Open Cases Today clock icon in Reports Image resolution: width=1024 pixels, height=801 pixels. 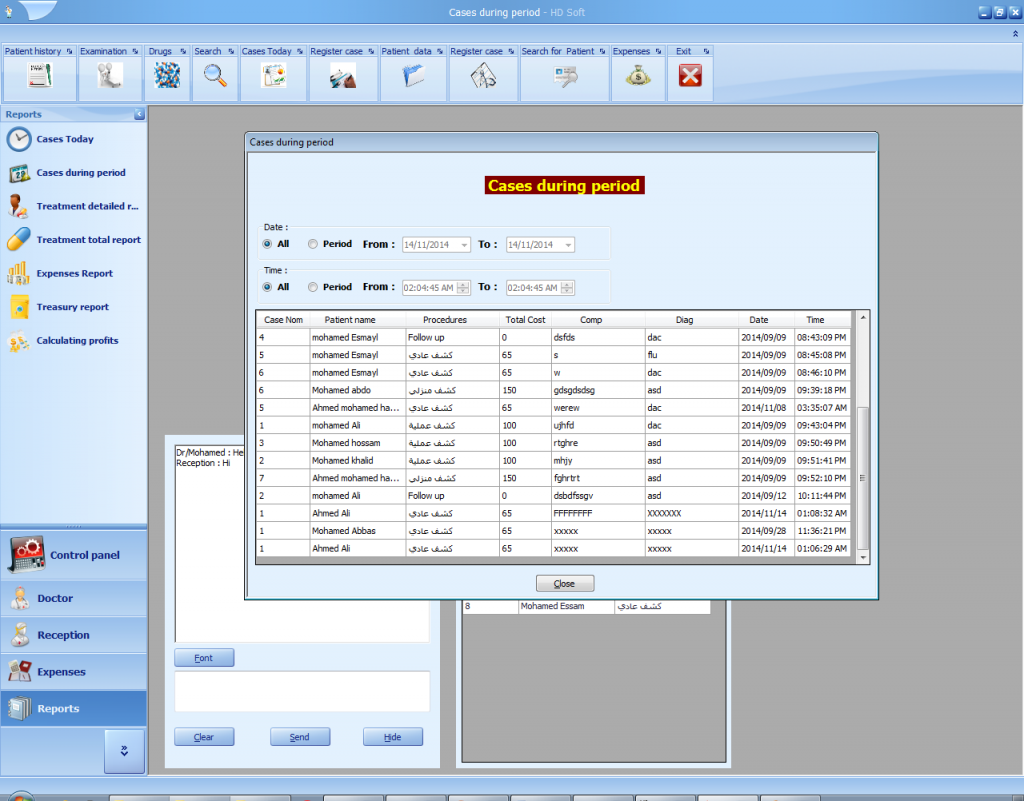[19, 139]
